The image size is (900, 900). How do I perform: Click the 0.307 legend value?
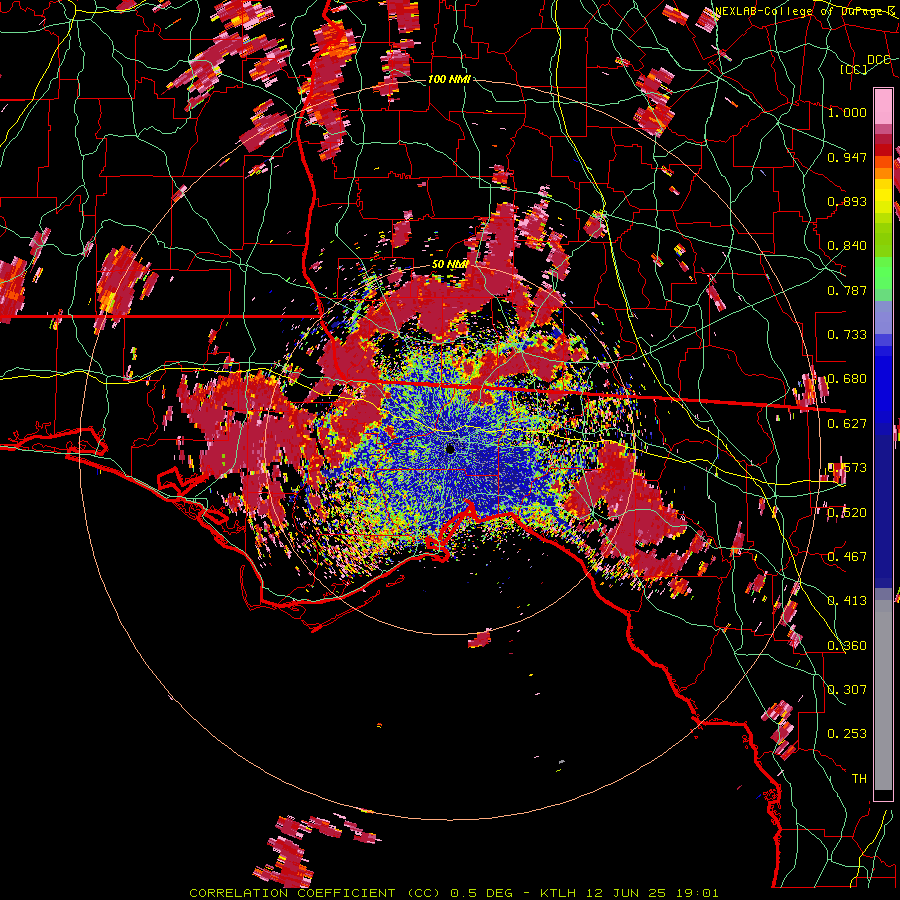pos(847,690)
